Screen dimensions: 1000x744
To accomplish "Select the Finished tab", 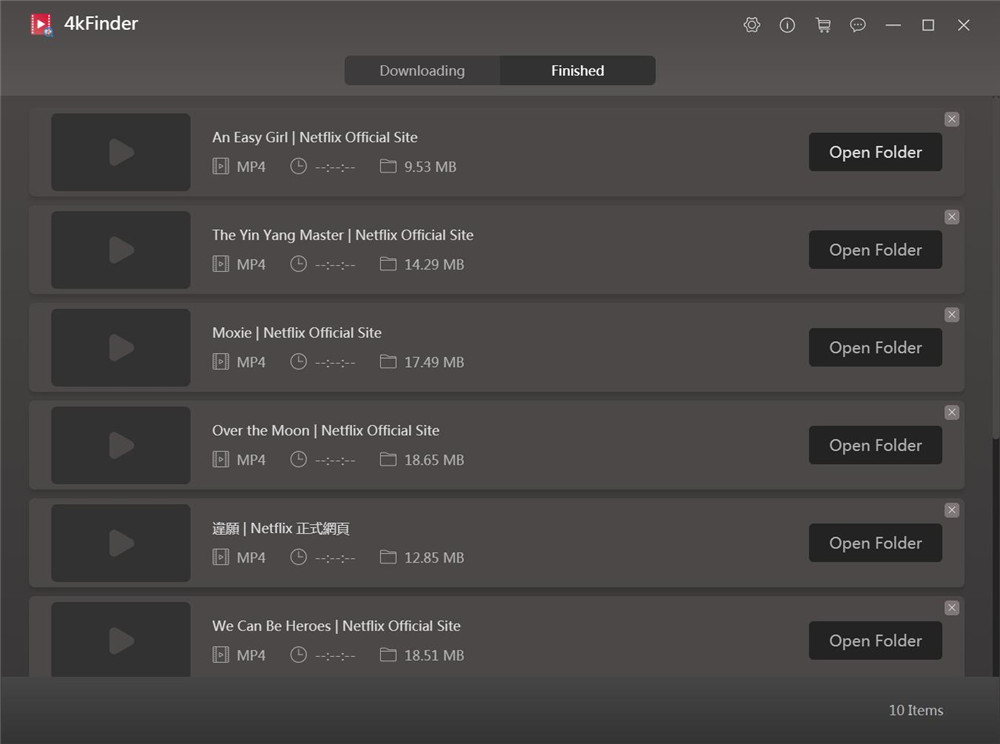I will coord(577,70).
